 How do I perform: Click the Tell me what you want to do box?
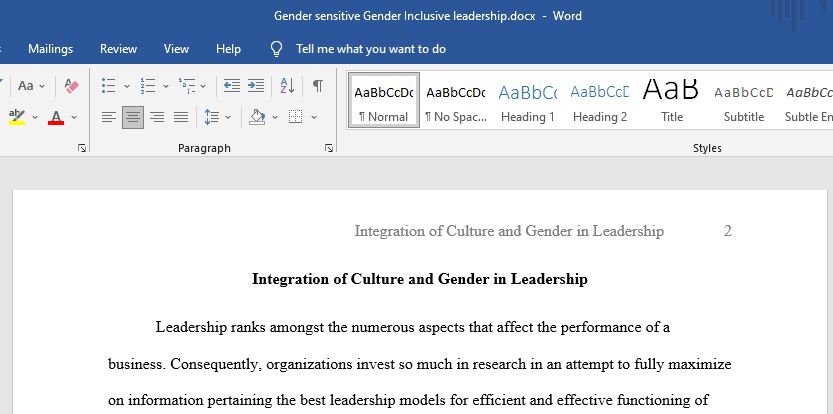pos(371,49)
